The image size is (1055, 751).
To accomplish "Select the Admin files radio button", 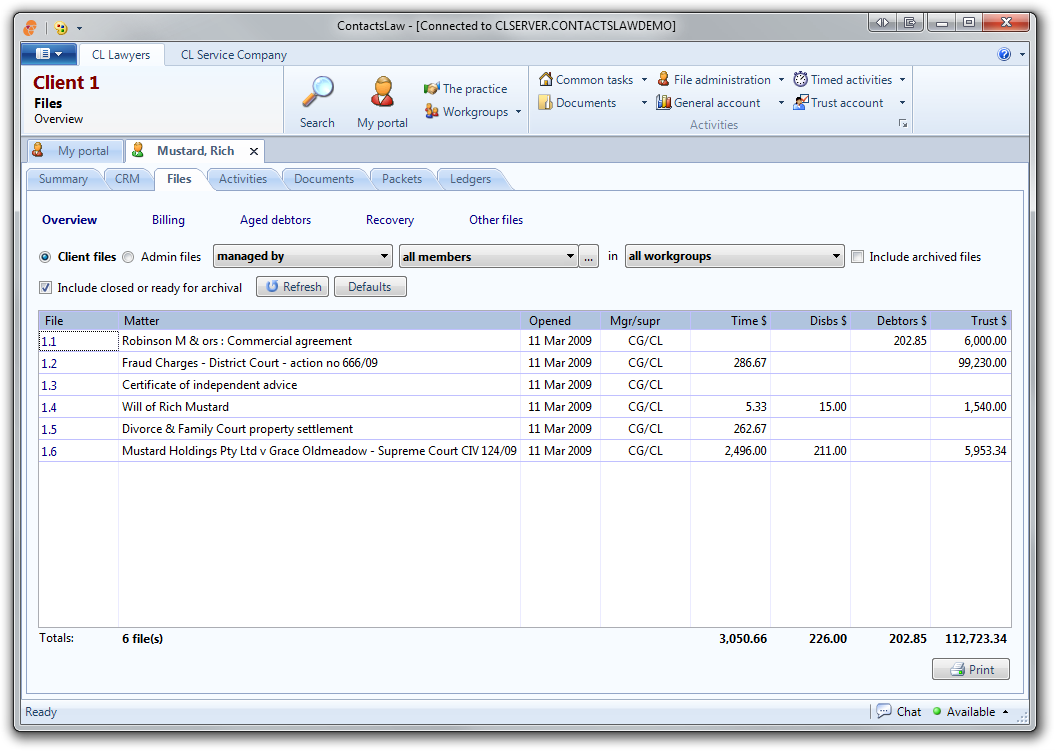I will click(x=129, y=257).
